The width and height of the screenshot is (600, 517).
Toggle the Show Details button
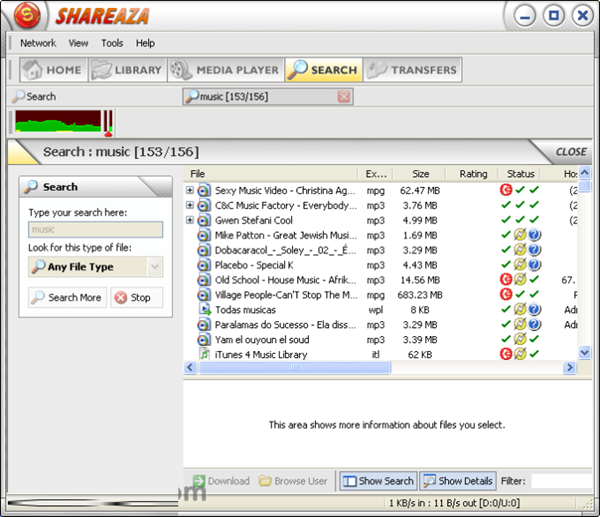click(458, 481)
